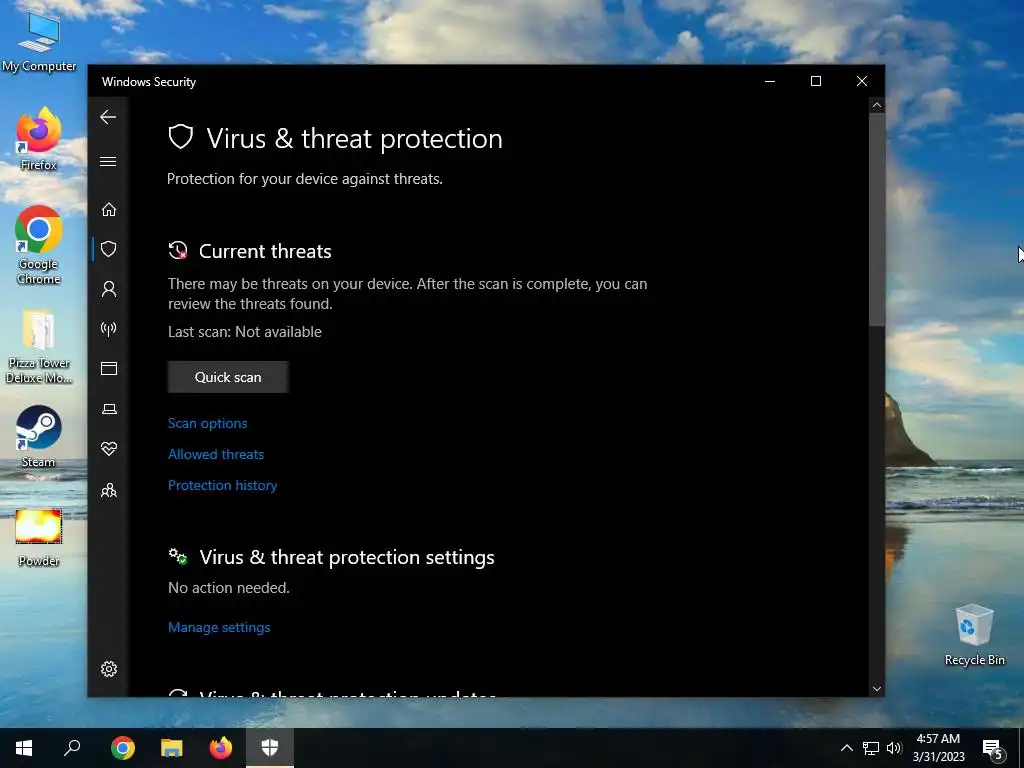Open taskbar search magnifier
1024x768 pixels.
point(72,748)
